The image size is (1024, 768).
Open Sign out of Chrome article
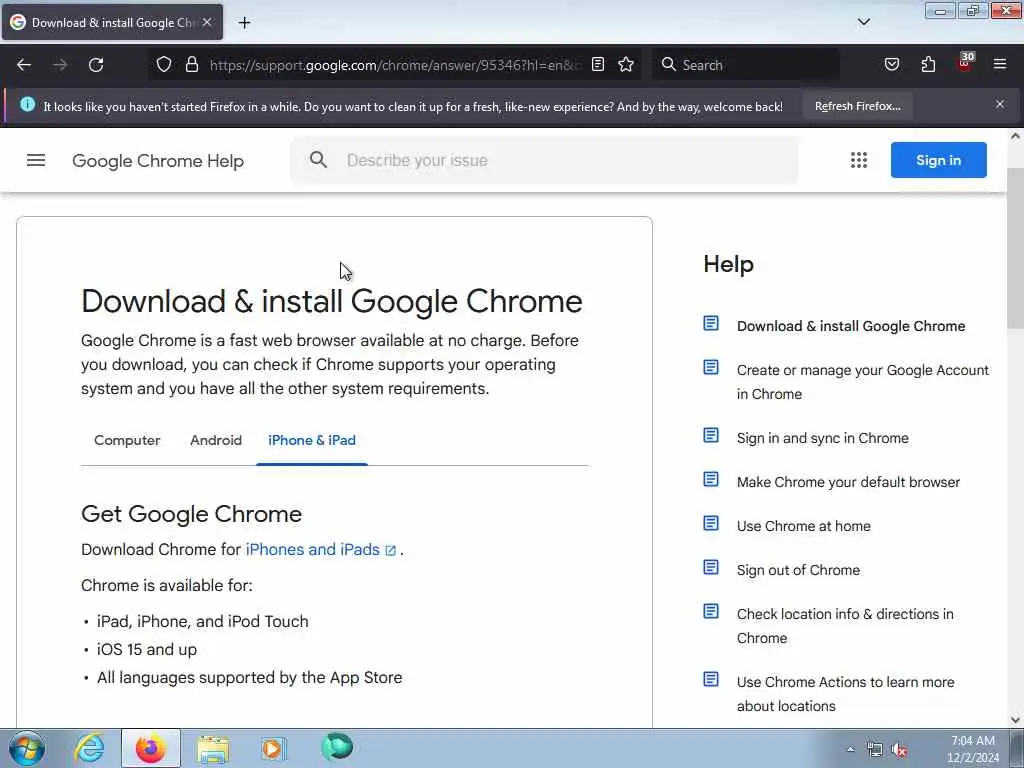click(798, 570)
